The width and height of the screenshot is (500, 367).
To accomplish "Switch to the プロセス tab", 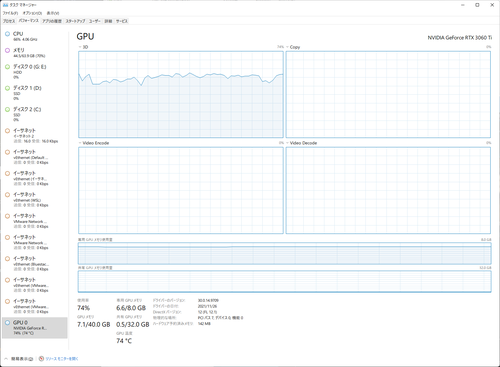I will point(9,21).
